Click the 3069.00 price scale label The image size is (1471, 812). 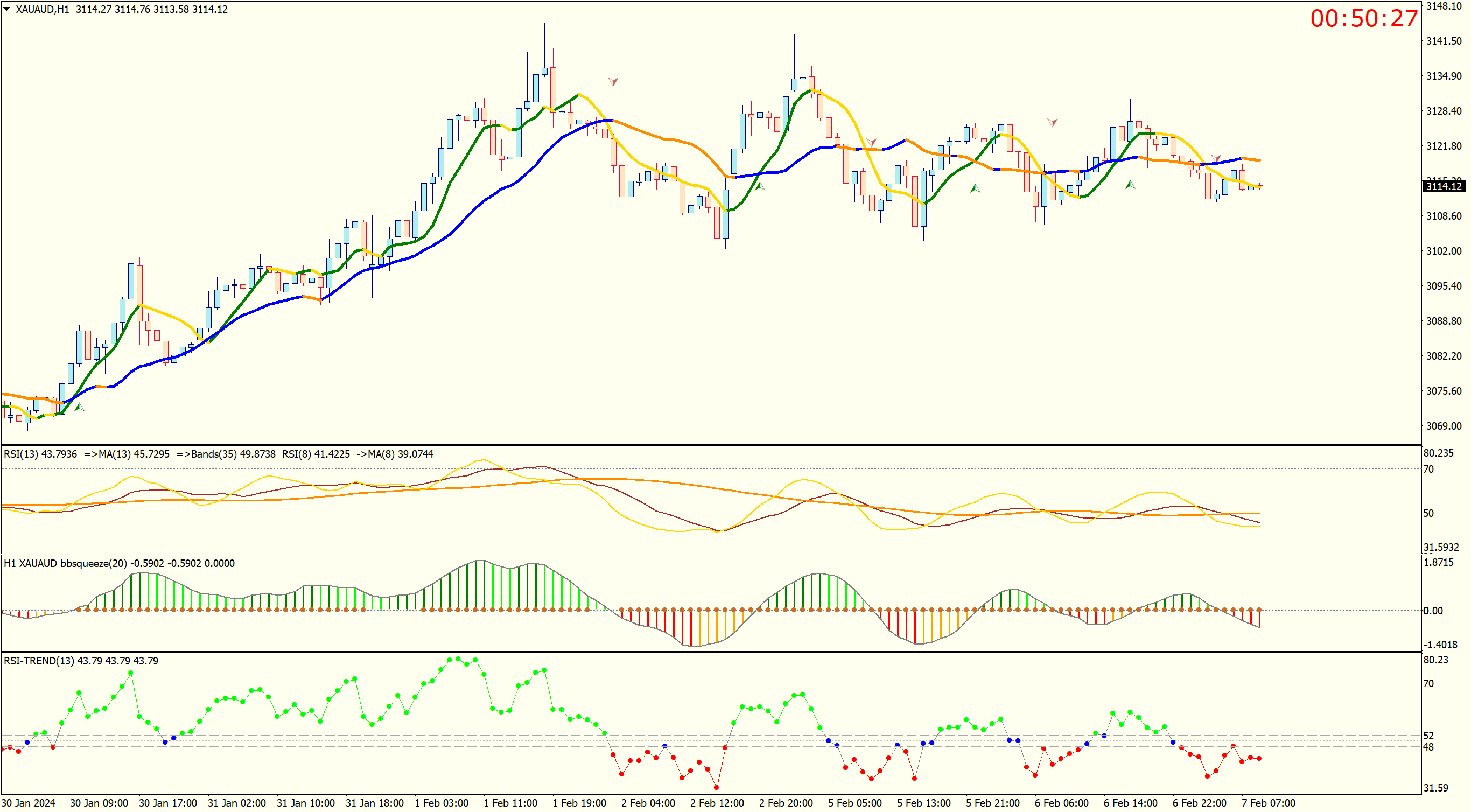1444,426
